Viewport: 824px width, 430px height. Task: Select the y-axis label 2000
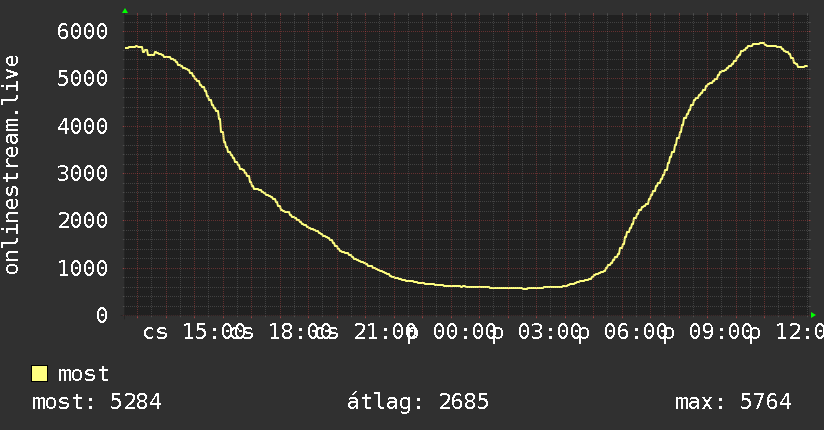pyautogui.click(x=83, y=221)
